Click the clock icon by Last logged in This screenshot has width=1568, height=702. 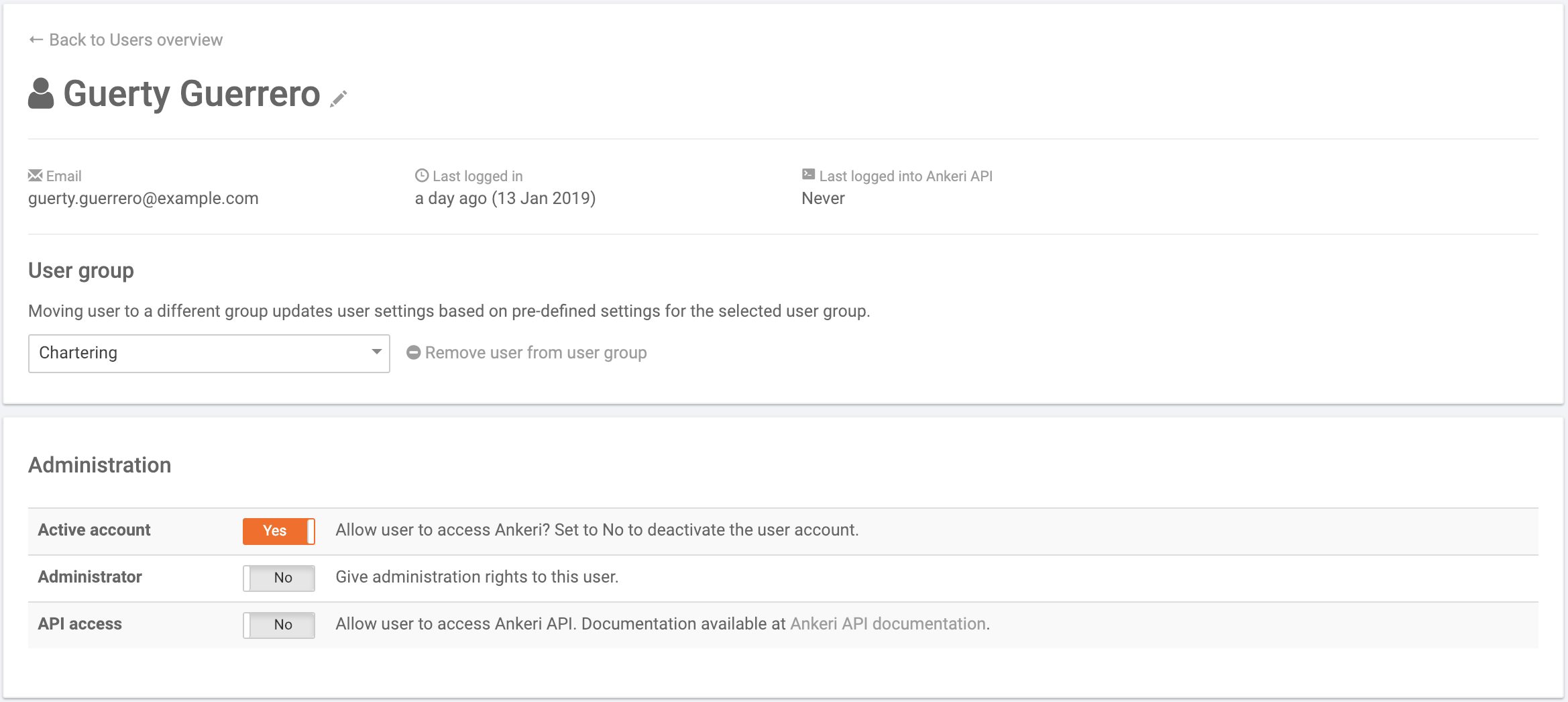(421, 176)
